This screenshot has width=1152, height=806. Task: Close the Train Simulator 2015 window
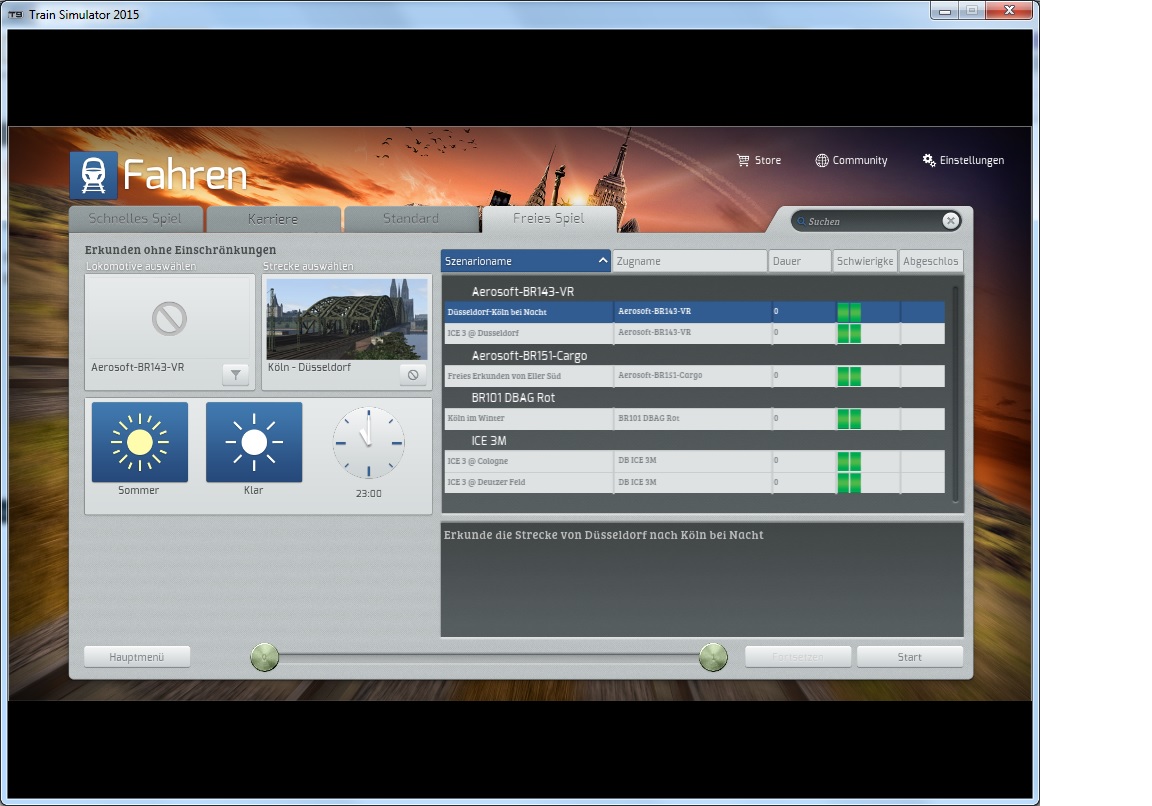pos(1009,10)
